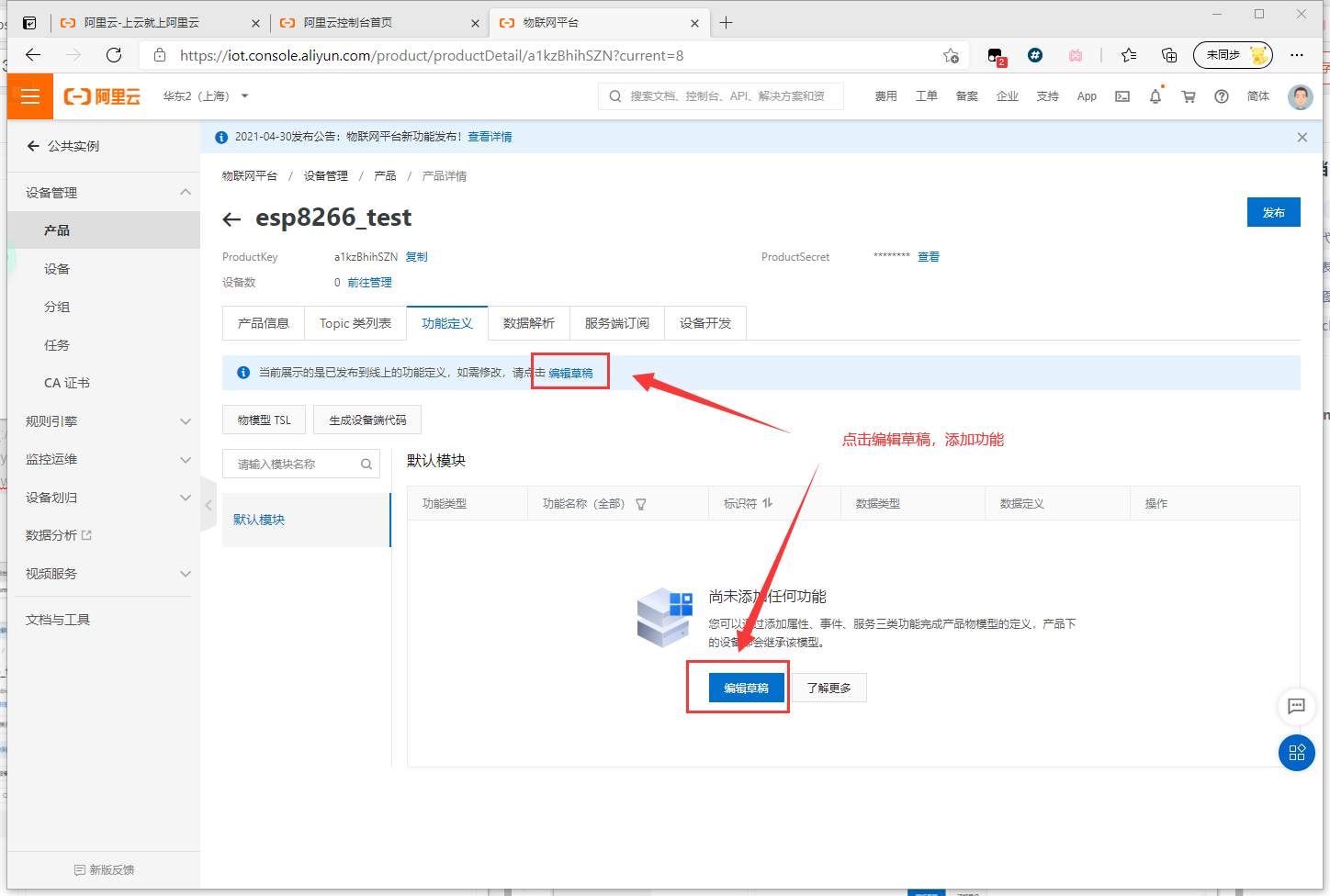Open a new browser tab
The width and height of the screenshot is (1330, 896).
[726, 22]
